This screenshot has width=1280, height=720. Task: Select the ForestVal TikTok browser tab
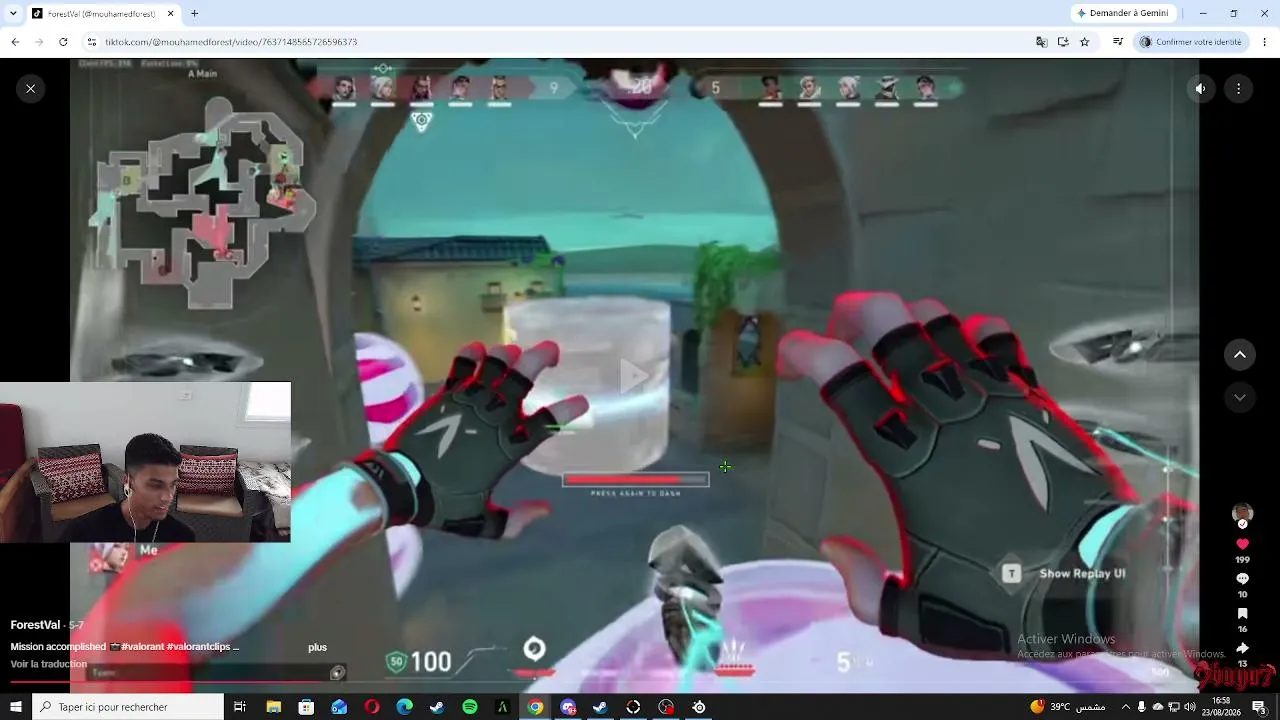[x=103, y=14]
